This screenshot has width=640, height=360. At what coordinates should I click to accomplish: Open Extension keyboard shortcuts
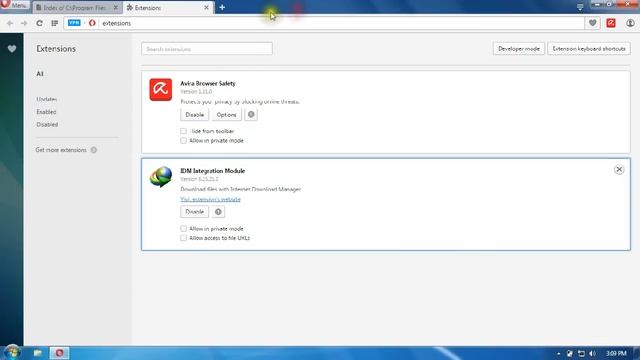click(589, 49)
